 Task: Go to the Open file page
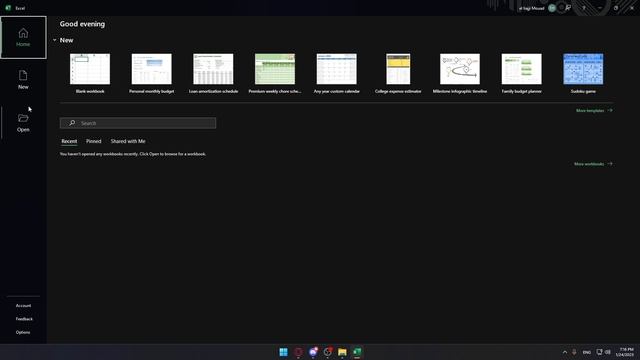[23, 122]
